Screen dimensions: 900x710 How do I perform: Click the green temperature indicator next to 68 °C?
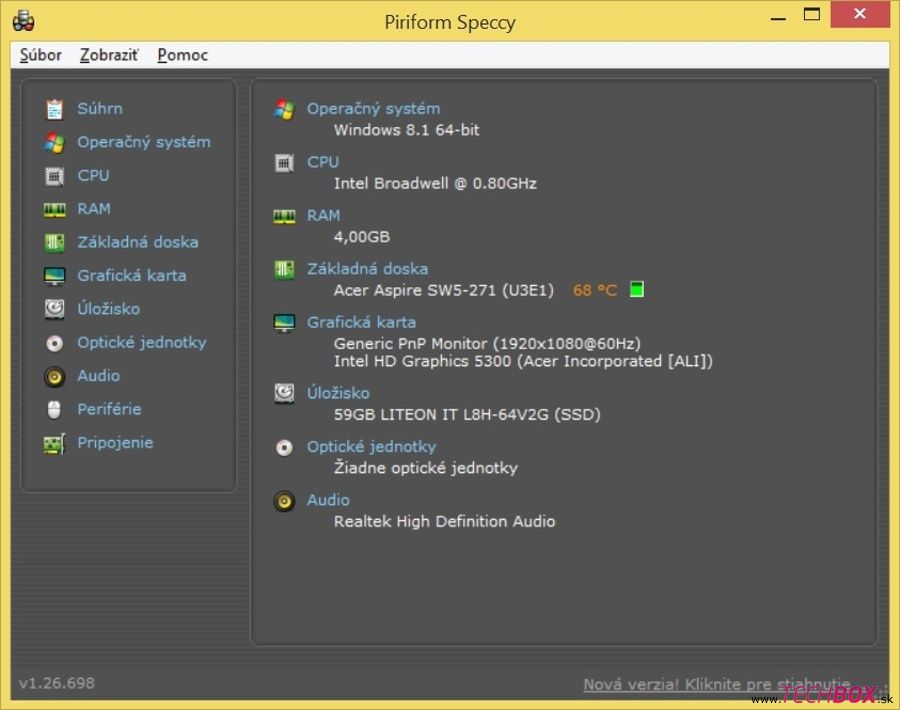637,289
